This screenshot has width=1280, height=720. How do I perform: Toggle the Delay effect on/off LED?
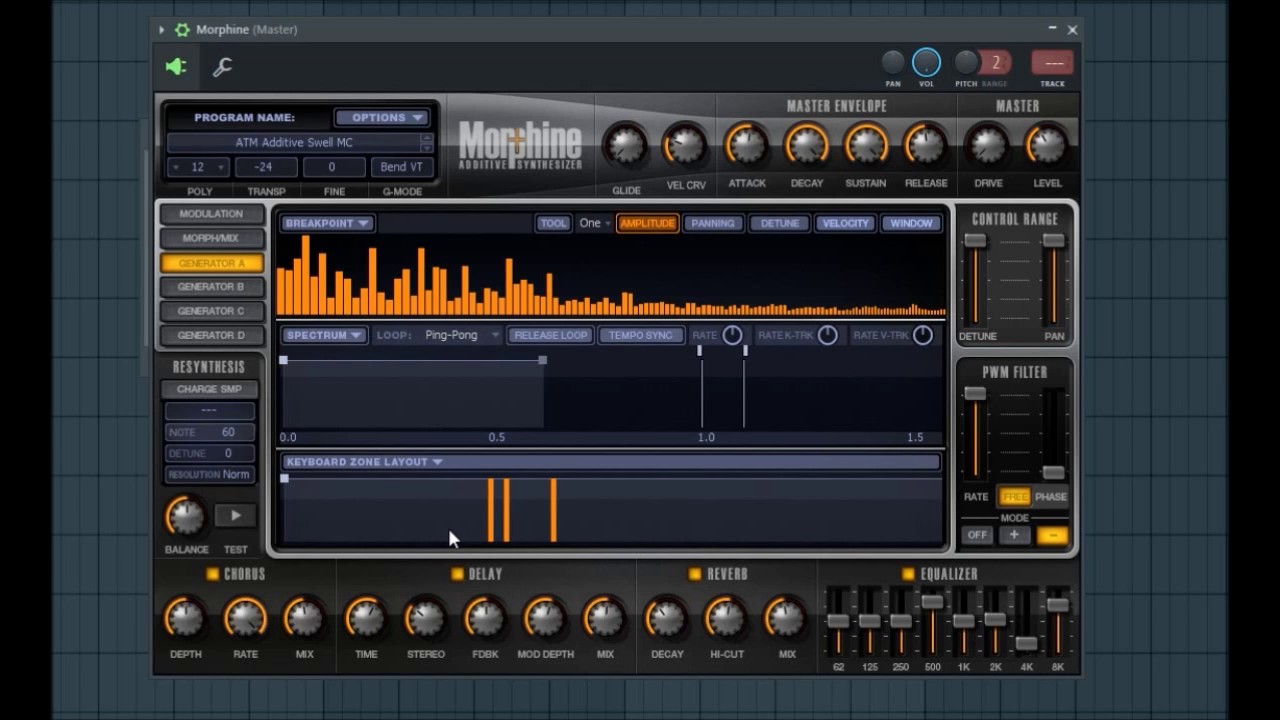click(457, 574)
